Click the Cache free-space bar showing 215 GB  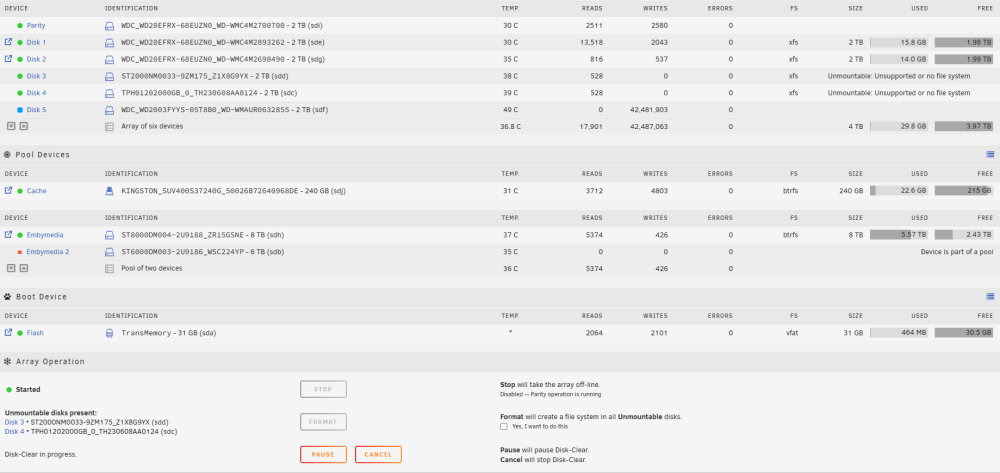[x=964, y=191]
